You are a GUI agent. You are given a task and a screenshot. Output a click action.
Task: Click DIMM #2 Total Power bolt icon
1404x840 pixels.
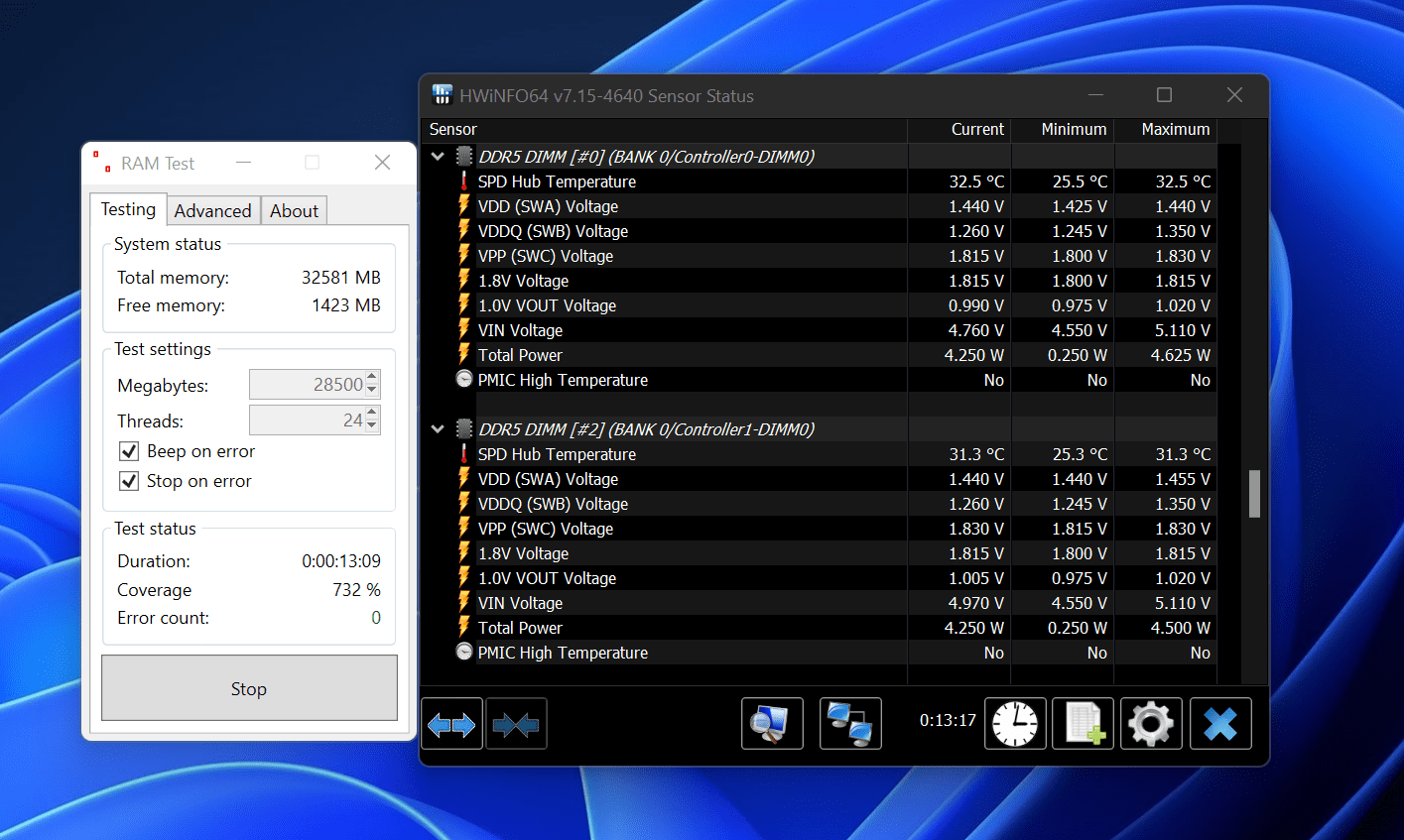click(463, 627)
